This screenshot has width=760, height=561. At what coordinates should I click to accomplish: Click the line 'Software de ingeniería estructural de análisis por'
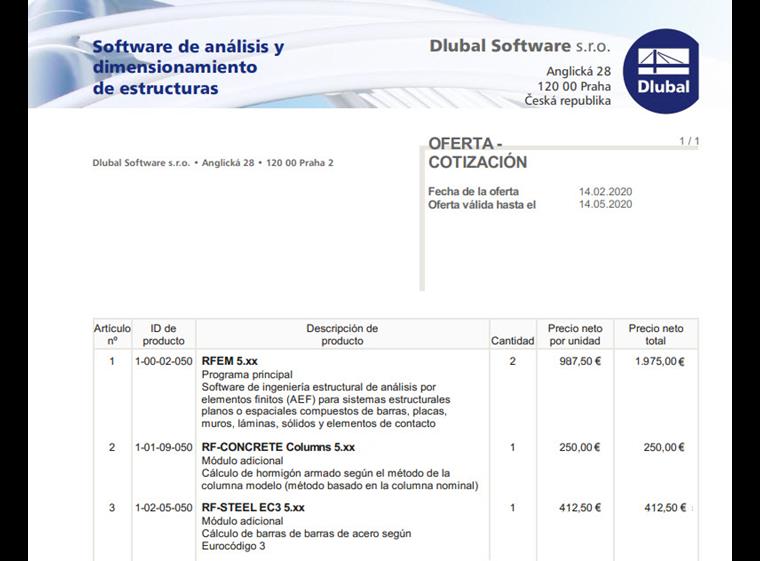pyautogui.click(x=318, y=387)
